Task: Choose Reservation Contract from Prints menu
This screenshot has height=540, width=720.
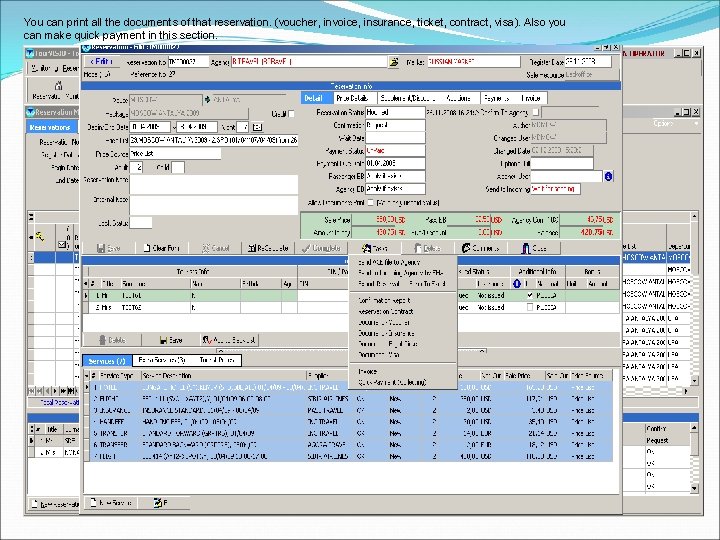Action: tap(386, 311)
